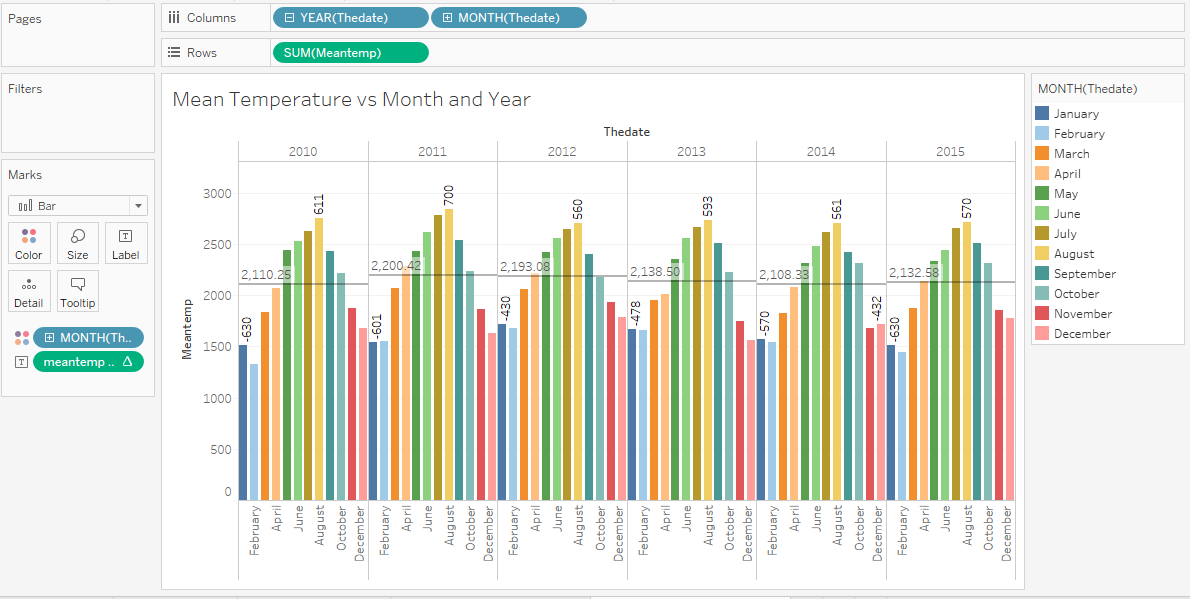Click the chart title Mean Temperature vs Month and Year
The width and height of the screenshot is (1192, 599).
pos(351,99)
